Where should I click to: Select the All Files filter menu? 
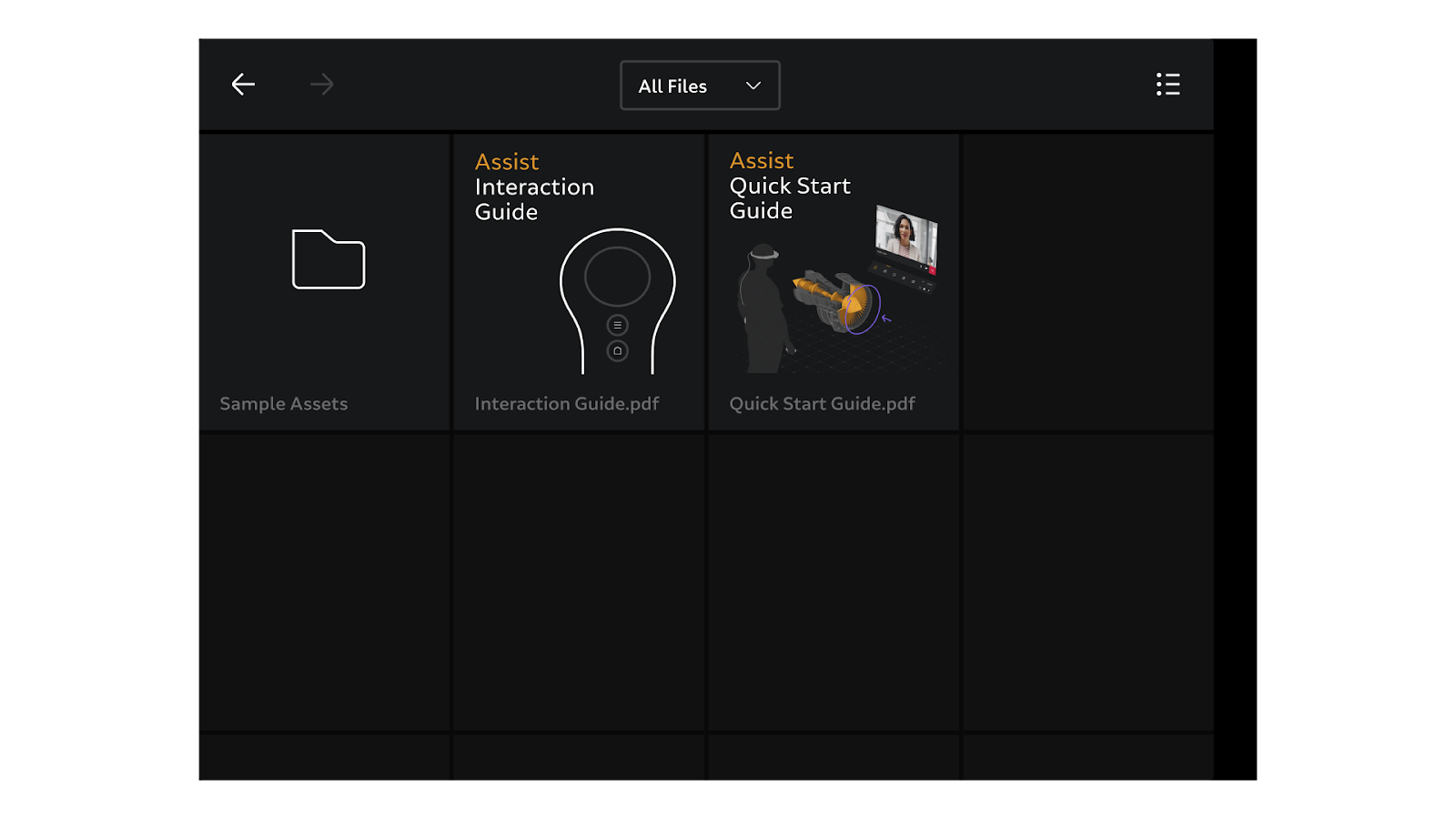(x=699, y=85)
